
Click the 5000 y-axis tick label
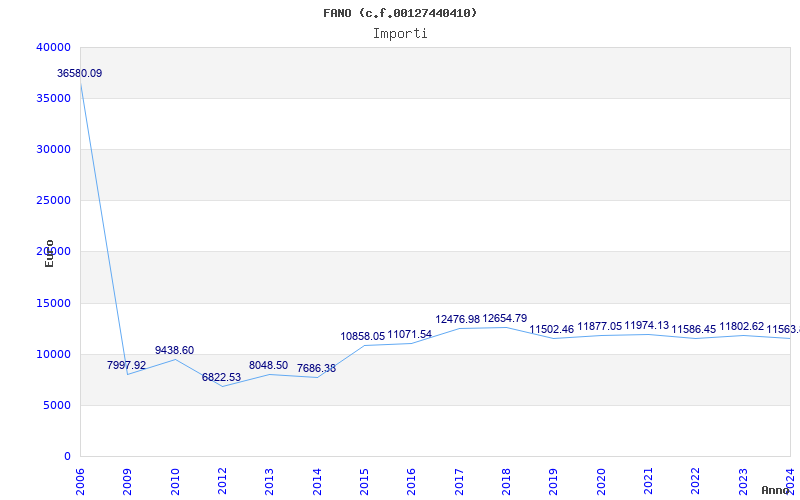(x=57, y=406)
